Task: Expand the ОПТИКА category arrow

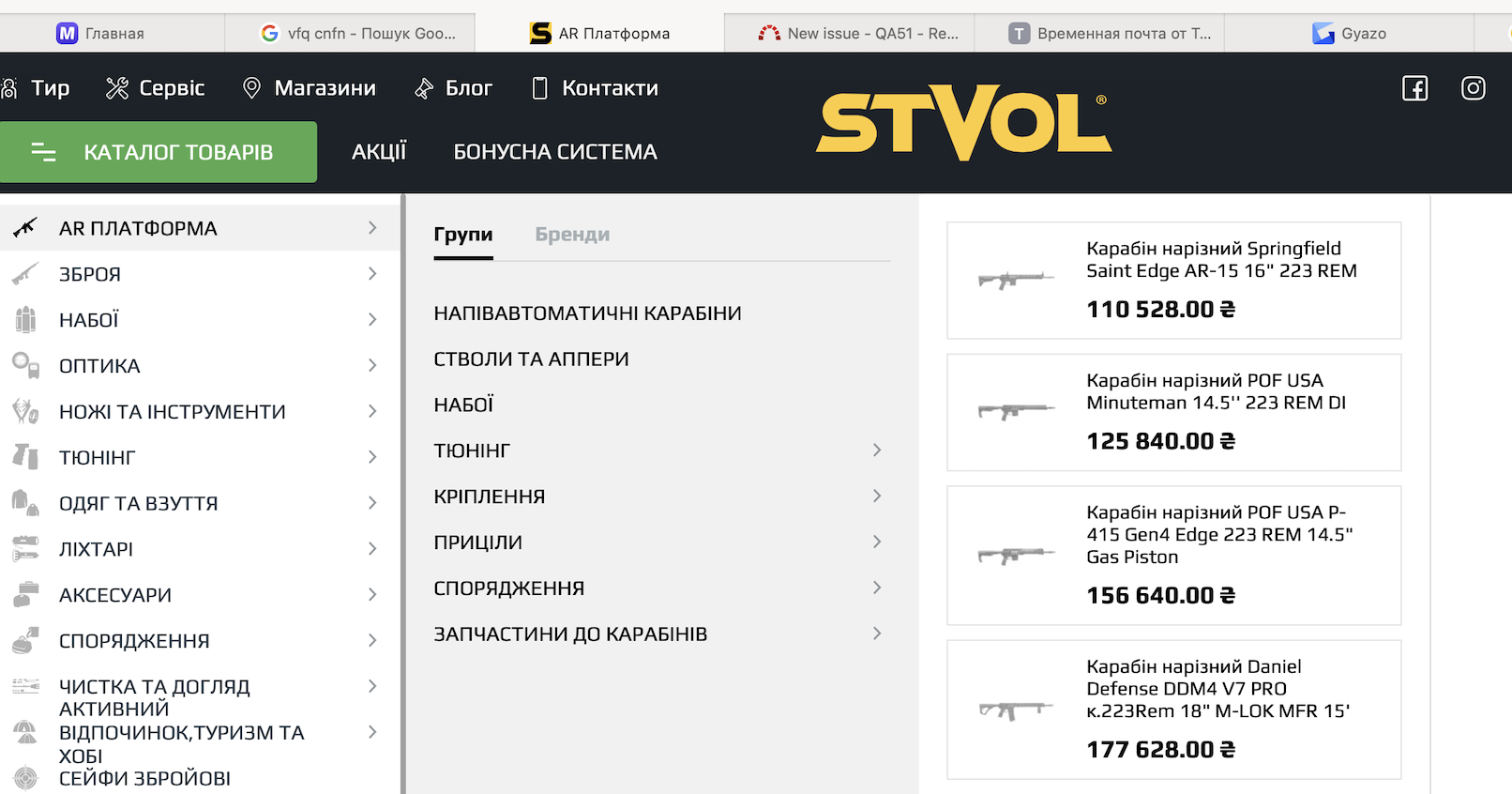Action: pos(372,365)
